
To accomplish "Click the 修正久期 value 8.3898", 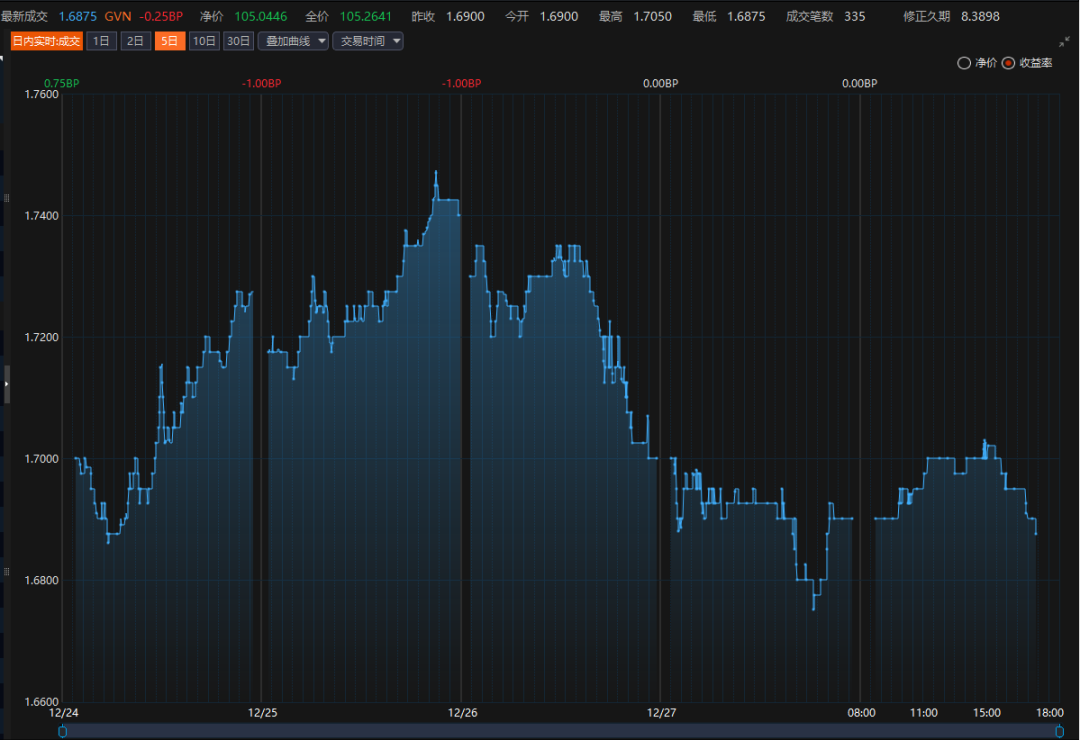I will coord(982,16).
